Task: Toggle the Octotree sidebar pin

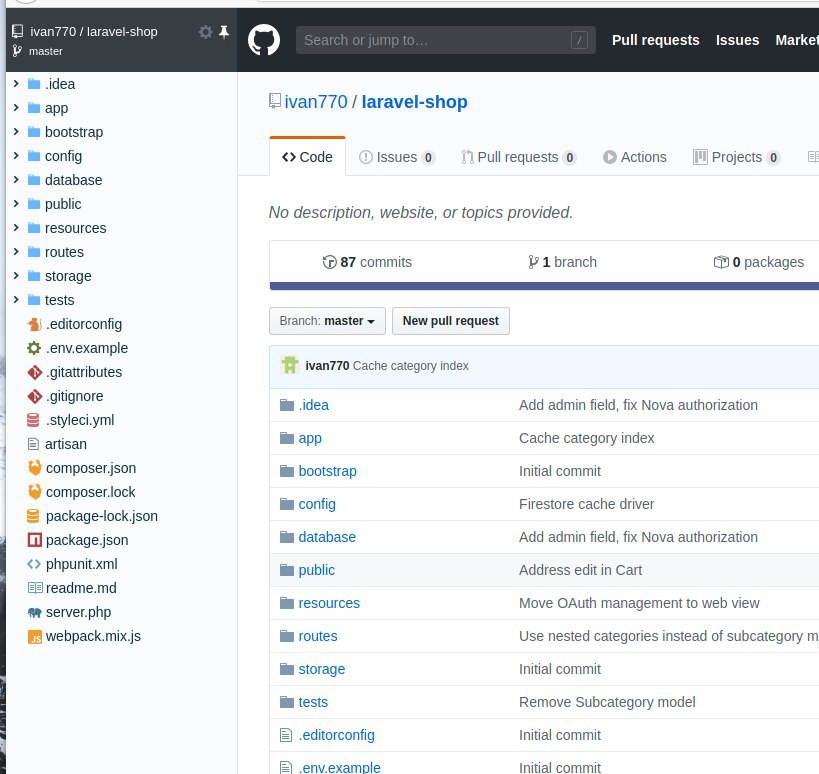Action: pyautogui.click(x=224, y=32)
